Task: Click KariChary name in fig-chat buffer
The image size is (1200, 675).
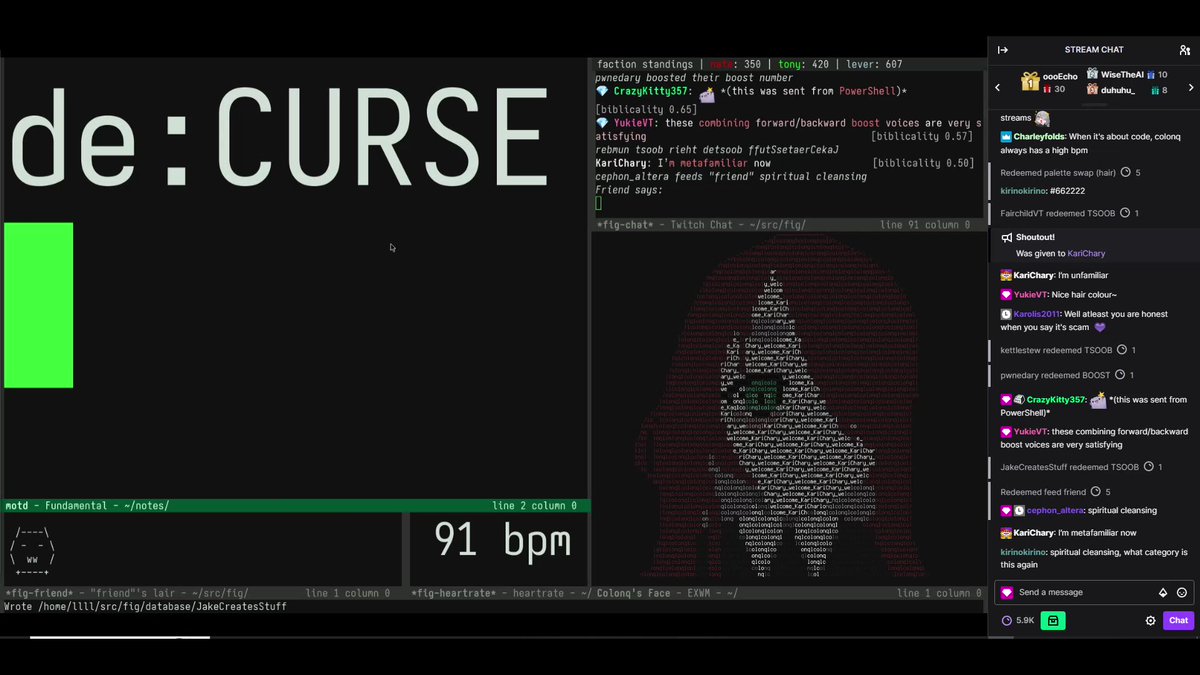Action: (x=620, y=163)
